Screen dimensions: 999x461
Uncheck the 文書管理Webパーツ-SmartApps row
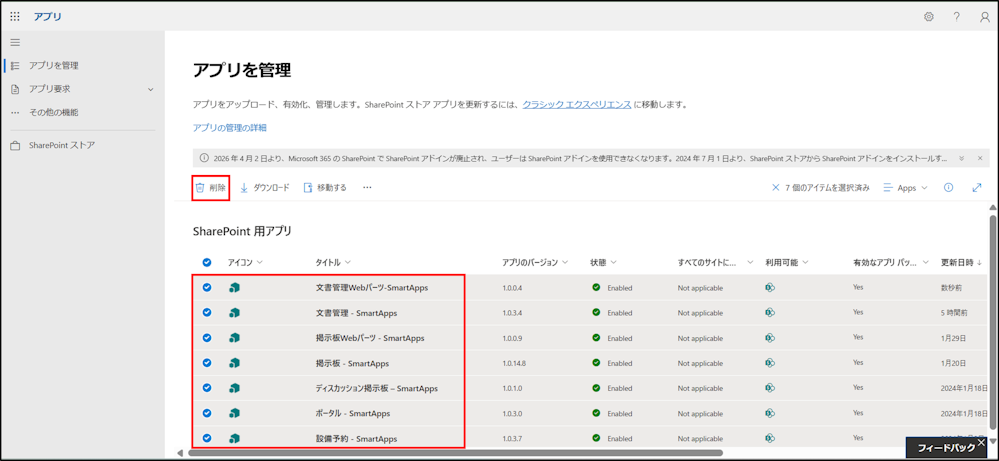click(x=206, y=288)
